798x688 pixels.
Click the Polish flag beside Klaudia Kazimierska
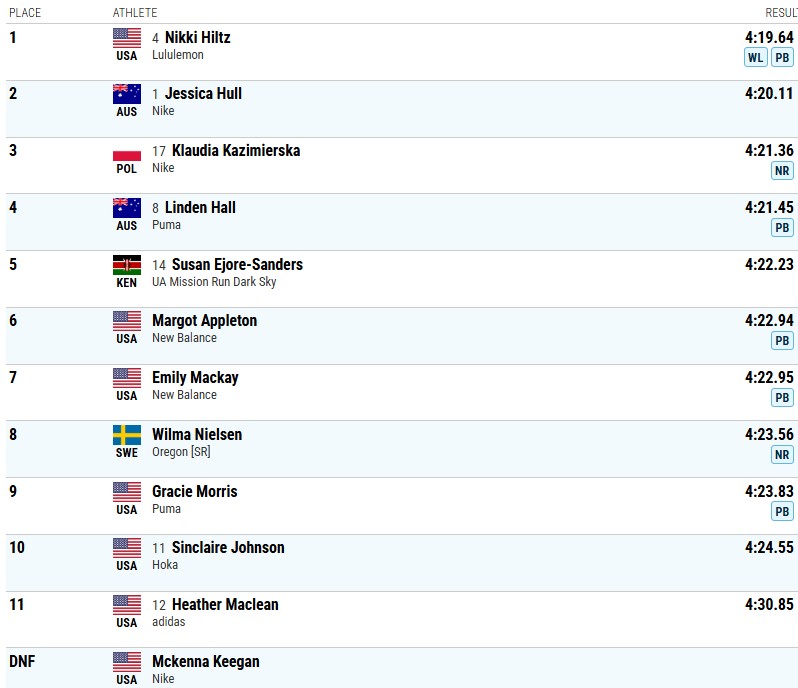point(127,152)
